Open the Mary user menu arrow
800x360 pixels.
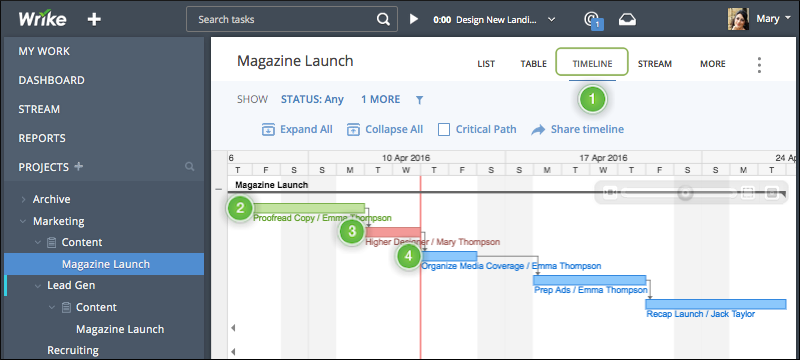(788, 19)
